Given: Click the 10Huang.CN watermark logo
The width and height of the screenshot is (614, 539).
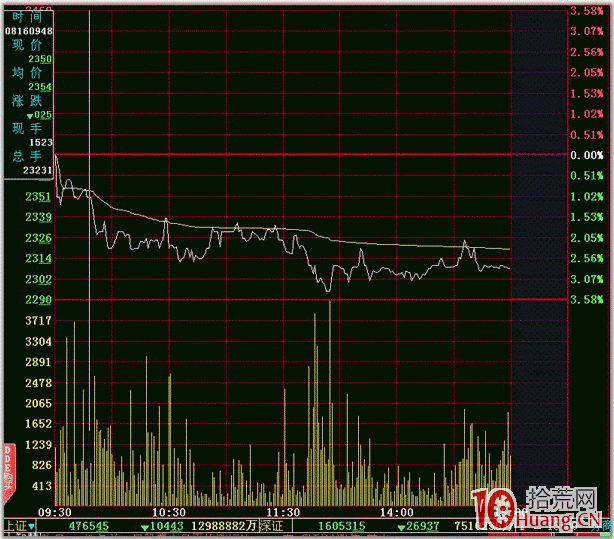Looking at the screenshot, I should [x=536, y=508].
